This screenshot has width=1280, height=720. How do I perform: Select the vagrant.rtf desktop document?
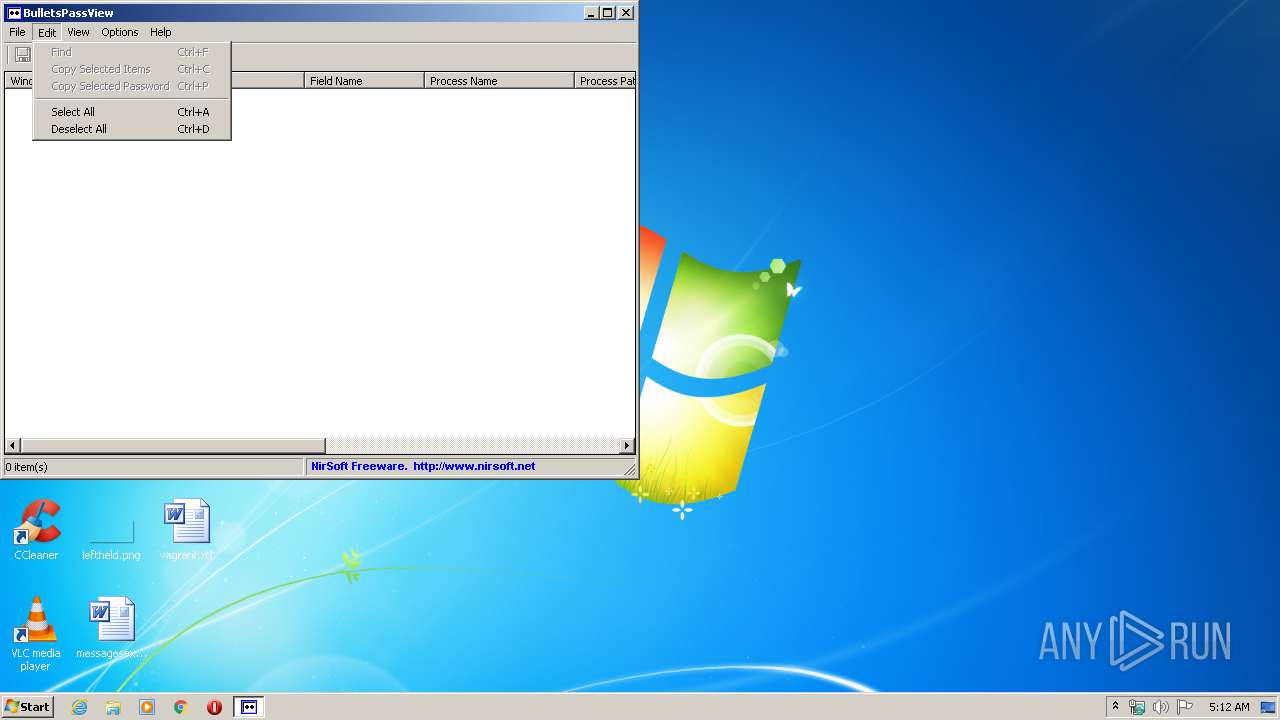pyautogui.click(x=187, y=530)
